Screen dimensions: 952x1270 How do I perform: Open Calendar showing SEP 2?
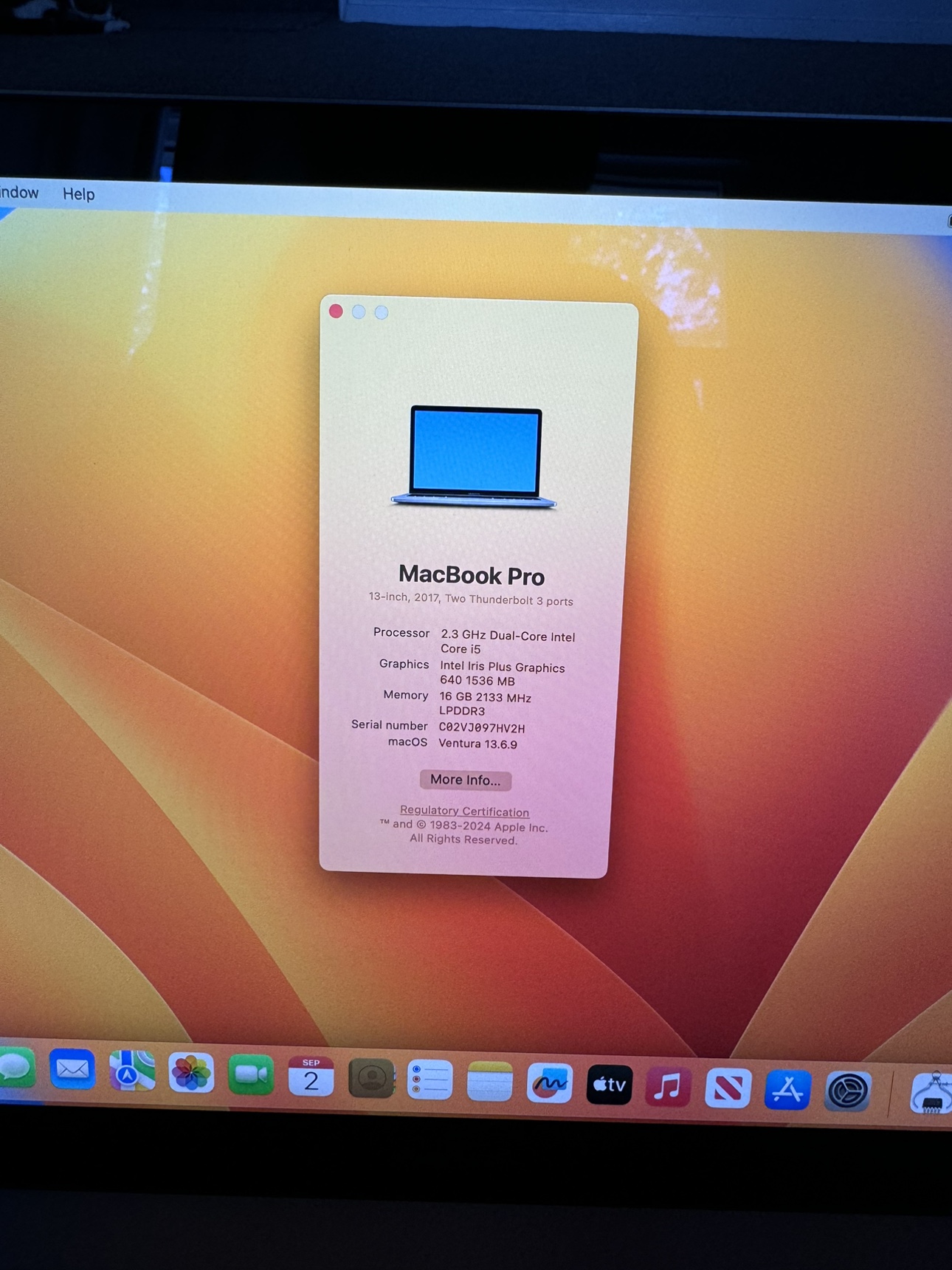pyautogui.click(x=311, y=1077)
